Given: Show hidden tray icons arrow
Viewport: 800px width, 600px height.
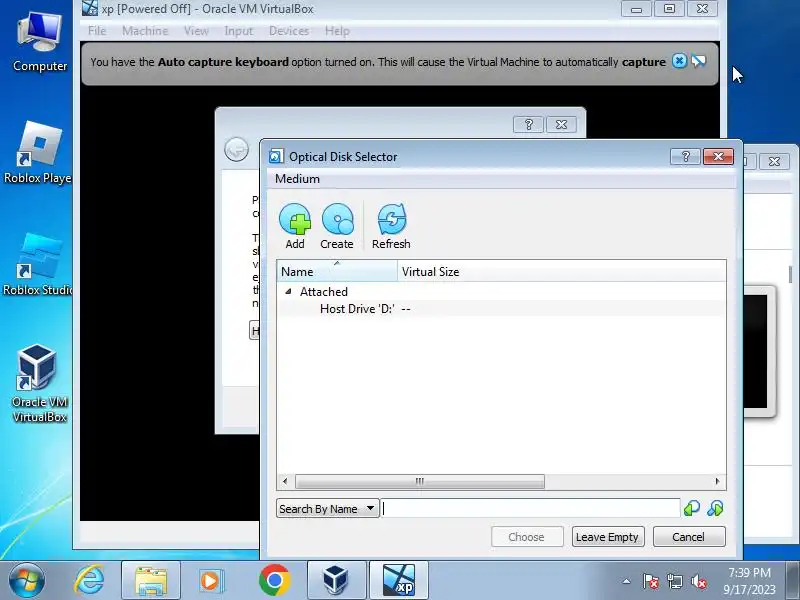Looking at the screenshot, I should (627, 581).
